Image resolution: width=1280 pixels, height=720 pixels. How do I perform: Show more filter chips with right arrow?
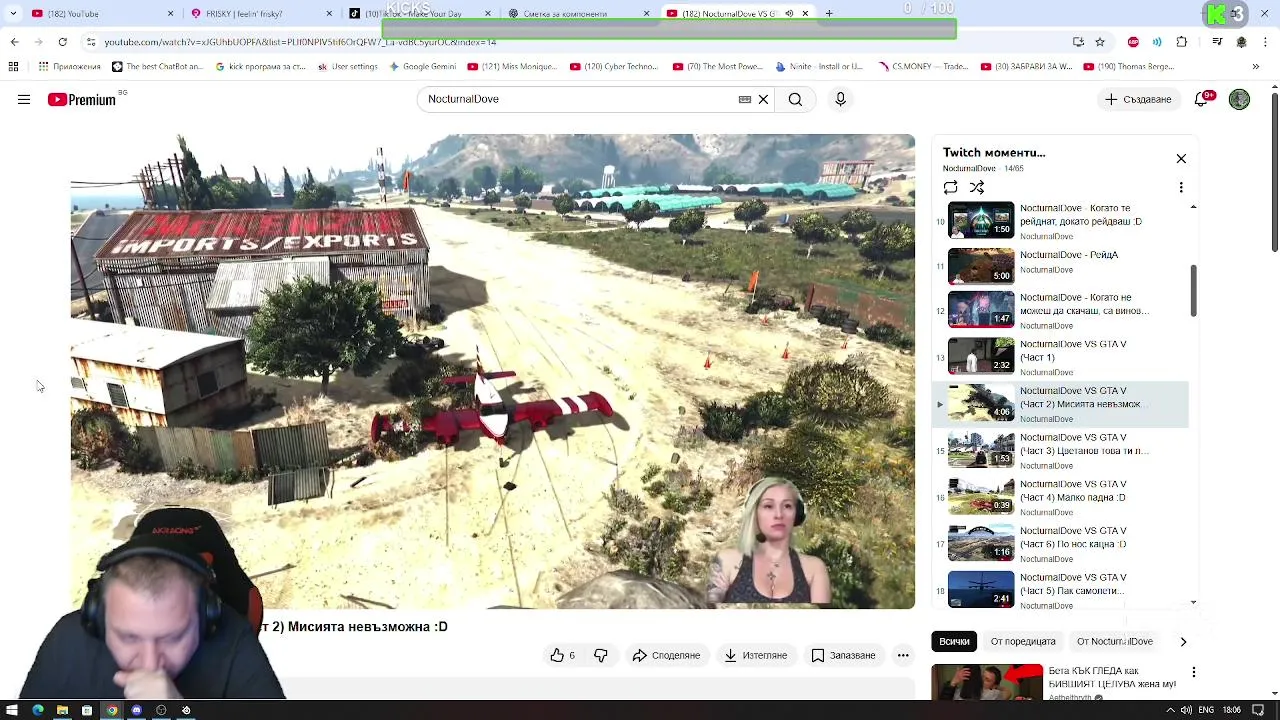point(1183,641)
